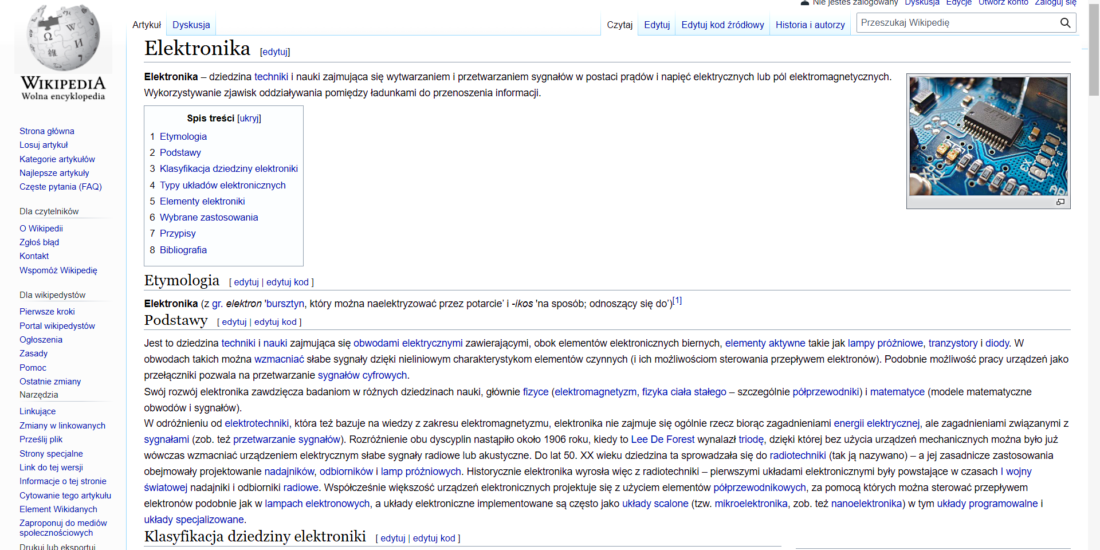Open Zasady sidebar link
The width and height of the screenshot is (1100, 550).
pos(34,354)
